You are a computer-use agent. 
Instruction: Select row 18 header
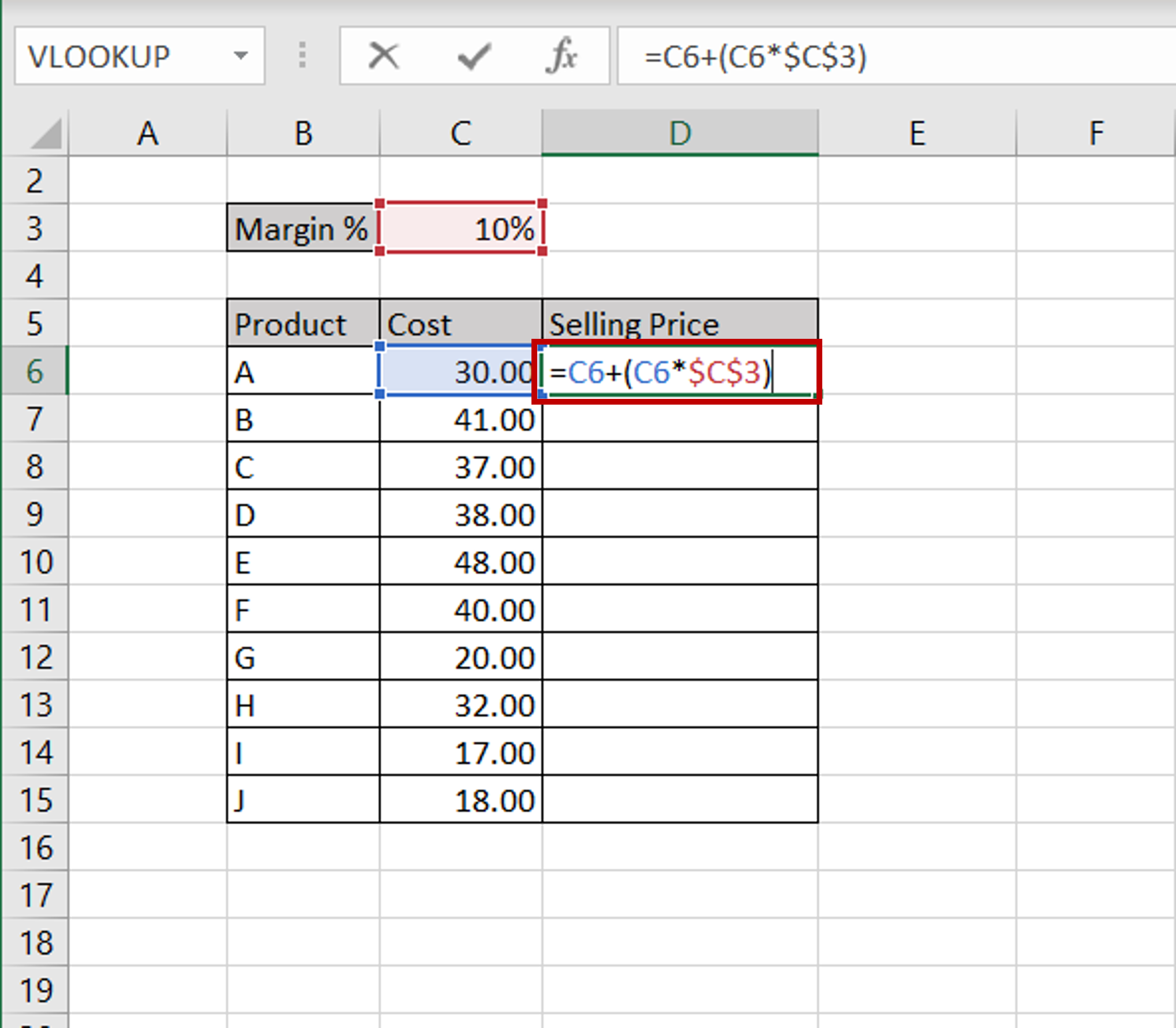[x=35, y=942]
